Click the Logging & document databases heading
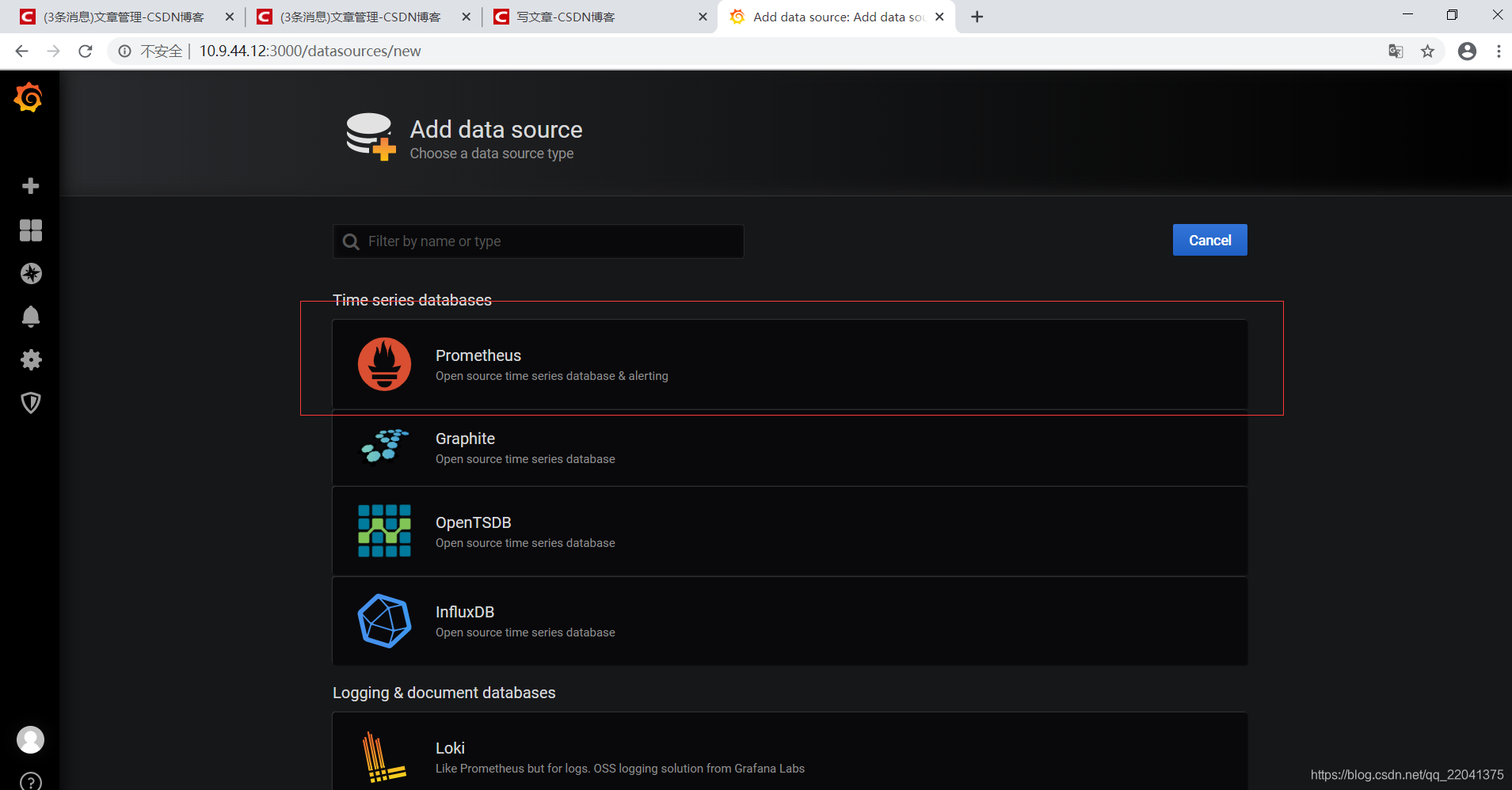The width and height of the screenshot is (1512, 790). pos(444,693)
